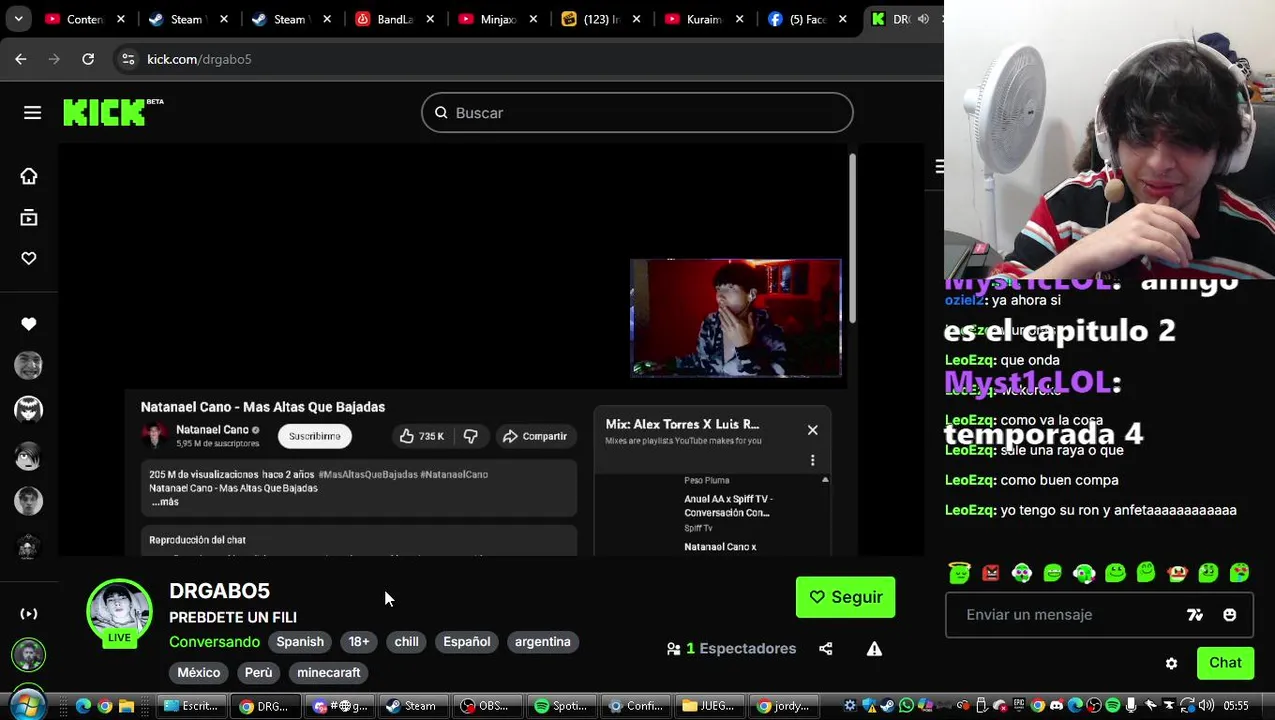Open chat settings gear icon

pos(1171,663)
